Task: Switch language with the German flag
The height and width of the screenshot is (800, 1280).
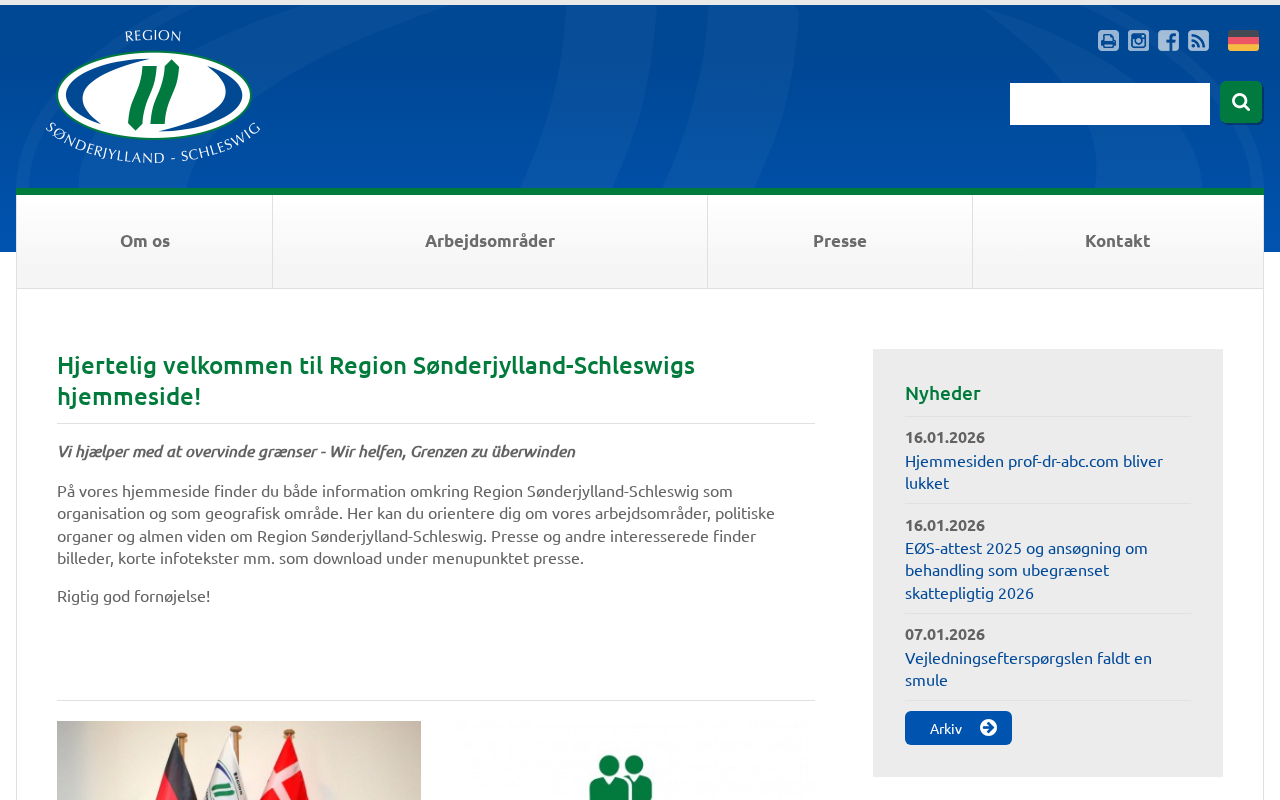Action: tap(1243, 41)
